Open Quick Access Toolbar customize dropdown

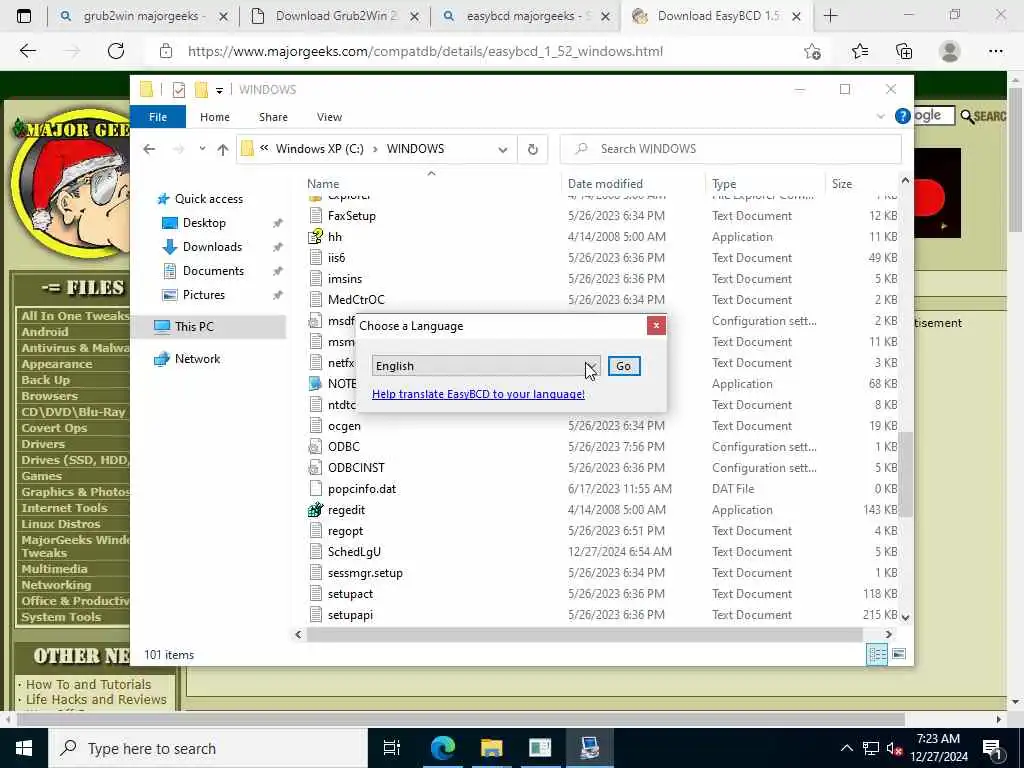click(x=219, y=90)
